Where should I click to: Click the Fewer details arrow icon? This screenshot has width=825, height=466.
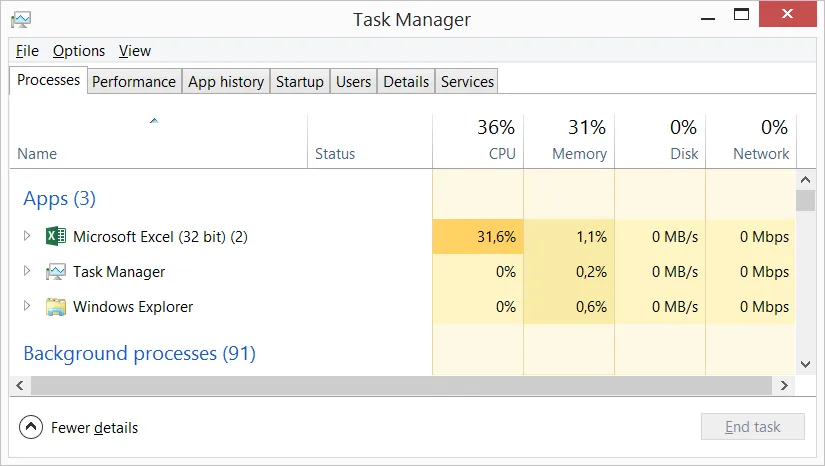coord(32,428)
